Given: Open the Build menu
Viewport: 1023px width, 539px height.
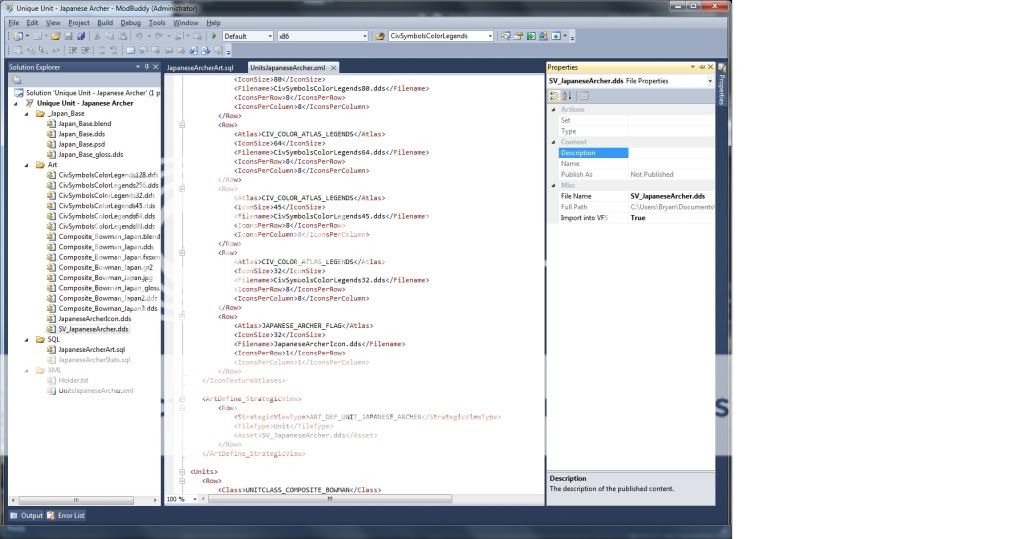Looking at the screenshot, I should (104, 23).
